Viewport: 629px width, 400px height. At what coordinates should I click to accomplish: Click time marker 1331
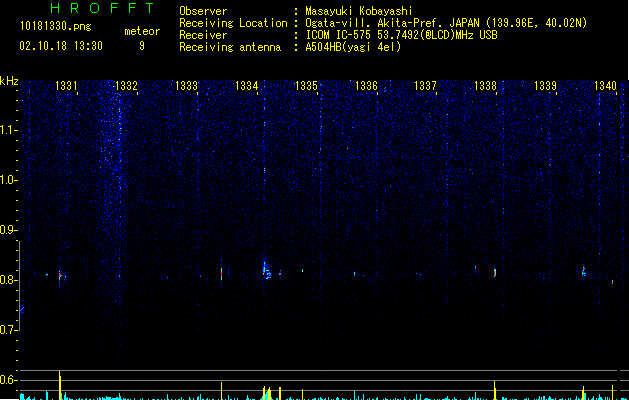tap(66, 85)
